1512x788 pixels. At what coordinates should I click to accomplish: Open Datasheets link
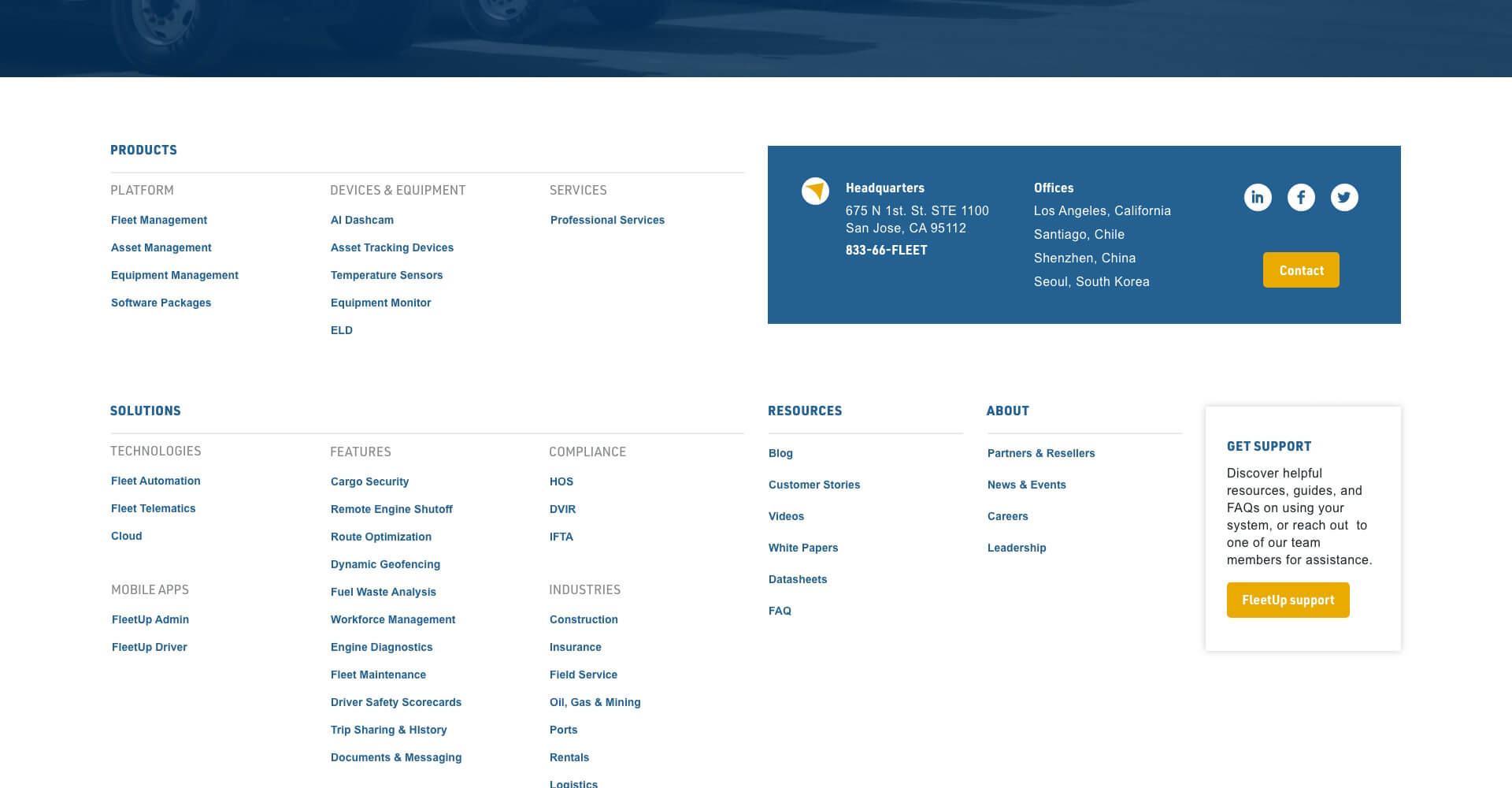[798, 579]
